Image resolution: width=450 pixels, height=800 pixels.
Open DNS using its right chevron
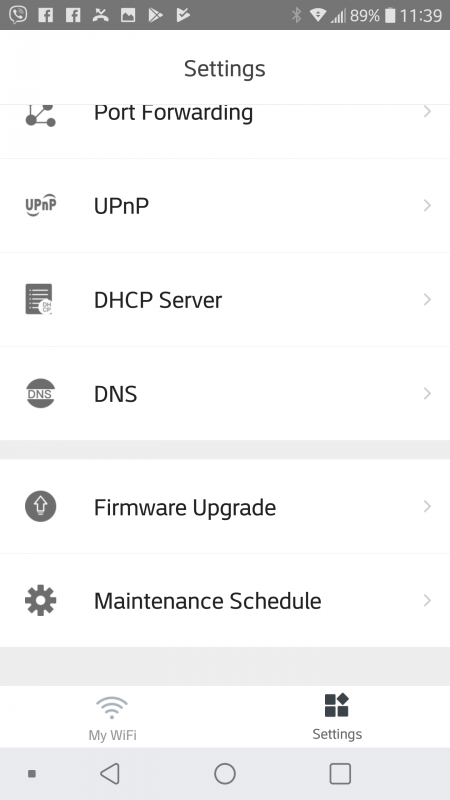tap(427, 393)
